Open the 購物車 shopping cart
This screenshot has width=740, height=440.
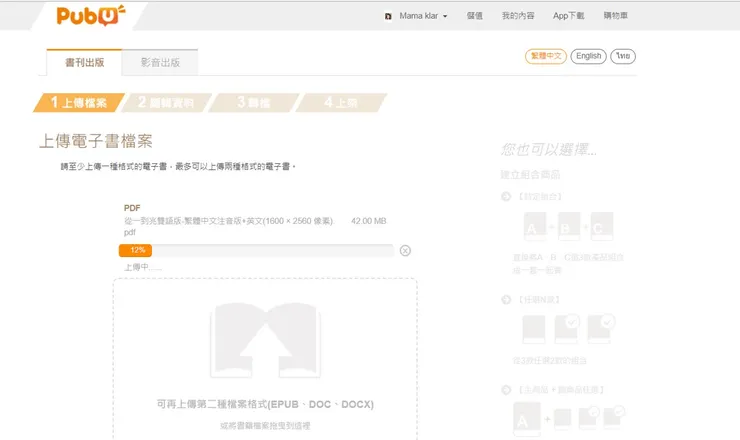(x=615, y=16)
